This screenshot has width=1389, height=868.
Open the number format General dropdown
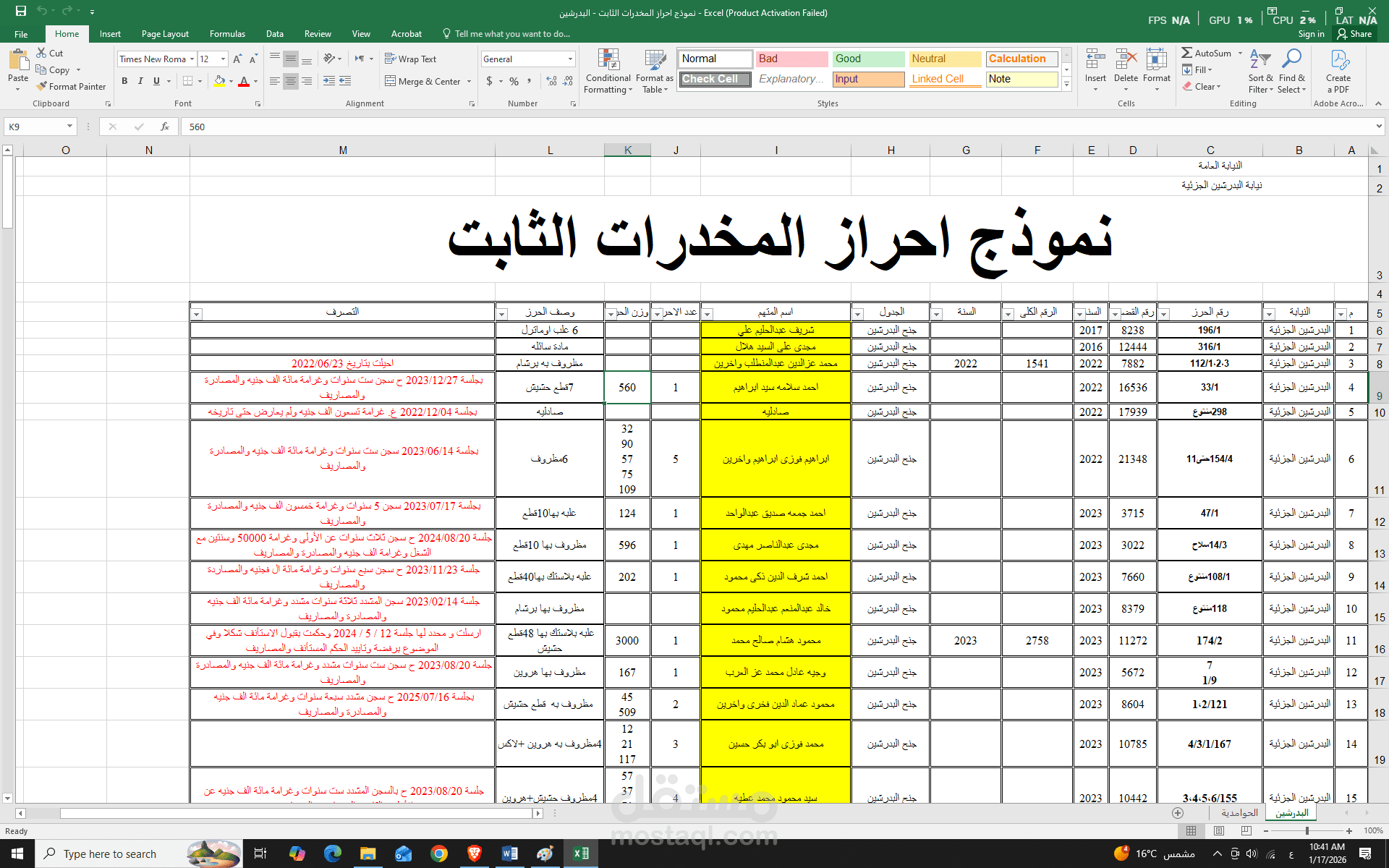(x=570, y=59)
